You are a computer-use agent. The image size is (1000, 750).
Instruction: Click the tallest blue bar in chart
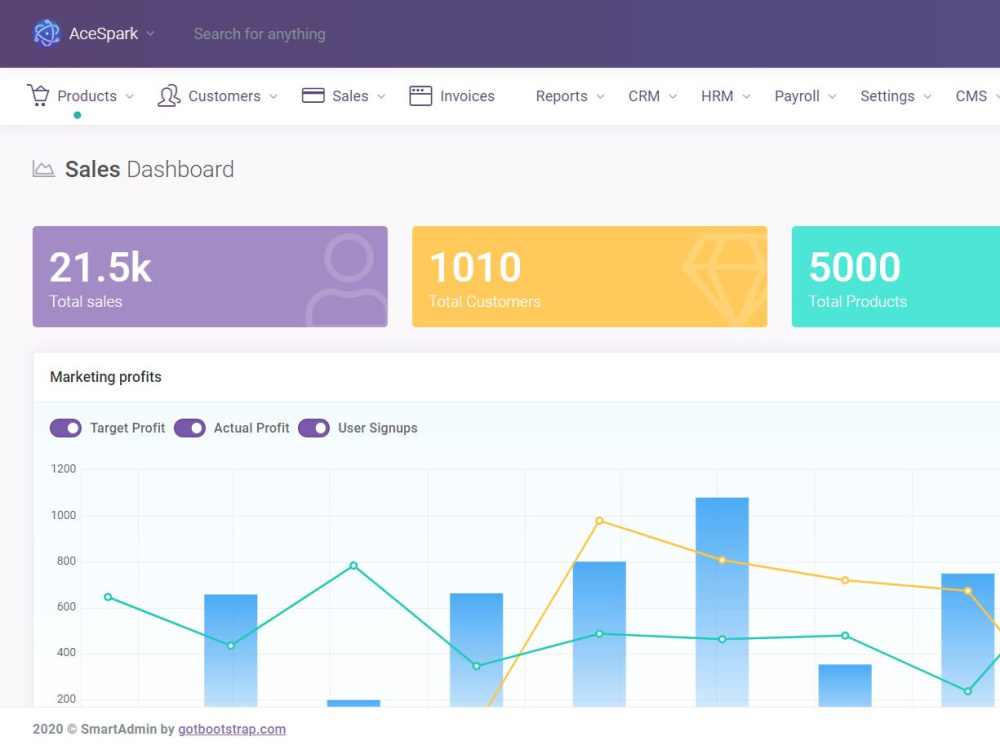tap(722, 601)
